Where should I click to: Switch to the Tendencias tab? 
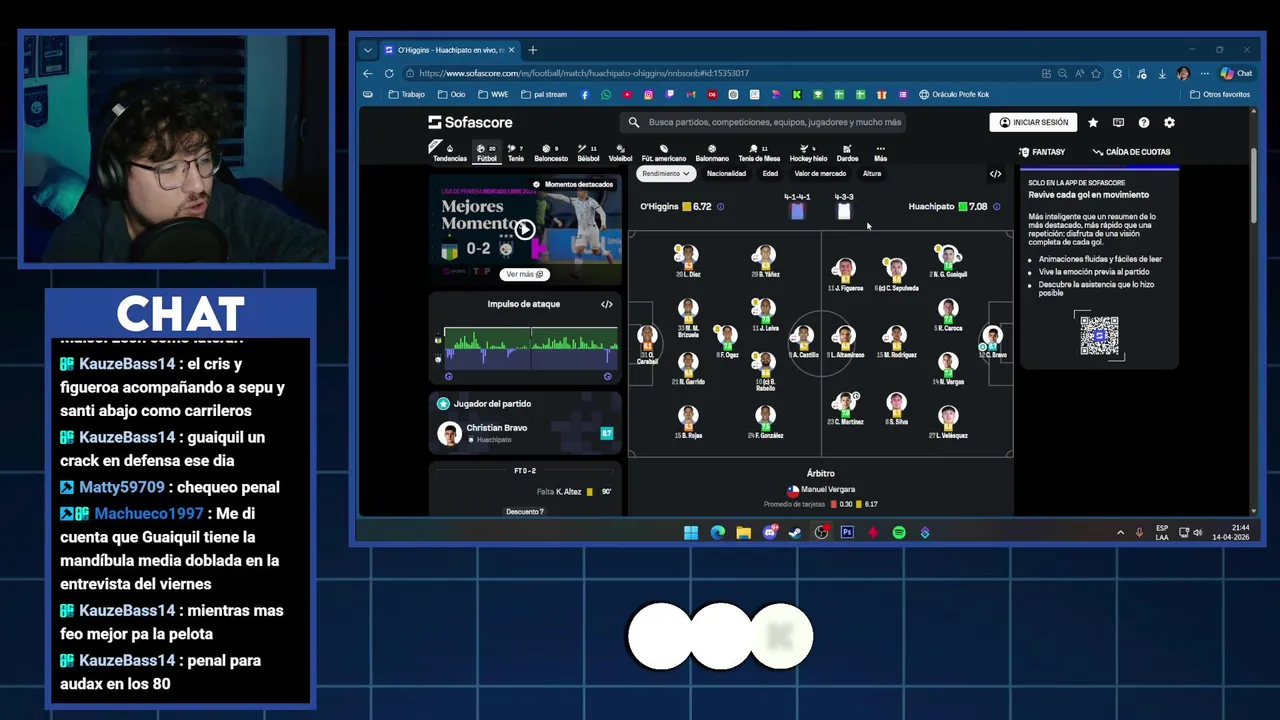tap(450, 153)
